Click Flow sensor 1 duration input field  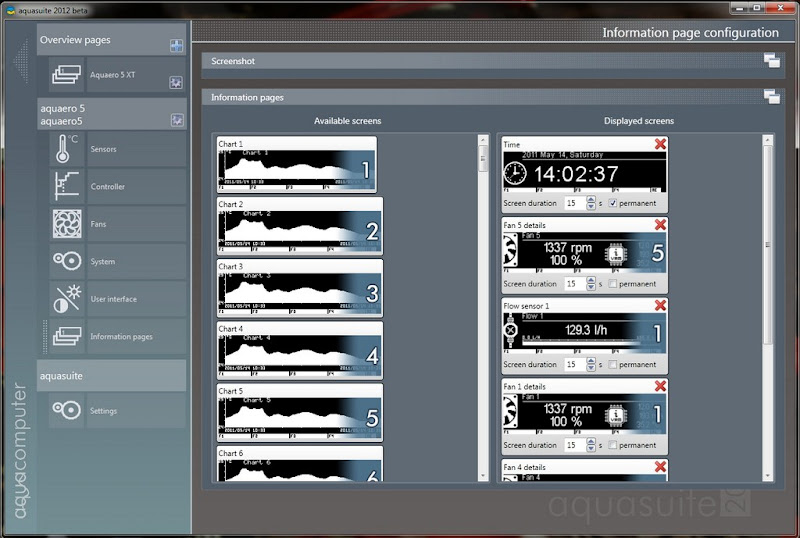click(575, 364)
